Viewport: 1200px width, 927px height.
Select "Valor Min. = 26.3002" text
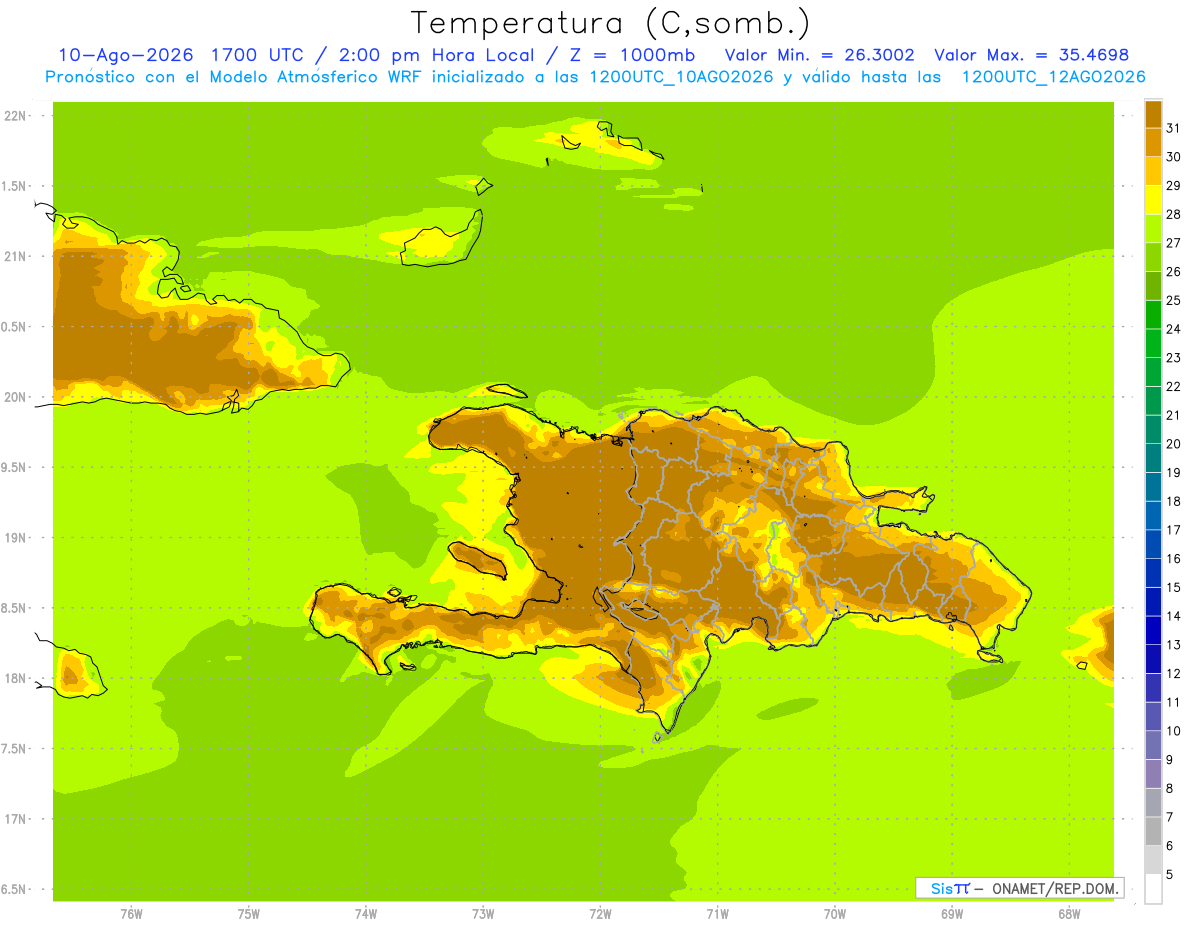pyautogui.click(x=819, y=55)
